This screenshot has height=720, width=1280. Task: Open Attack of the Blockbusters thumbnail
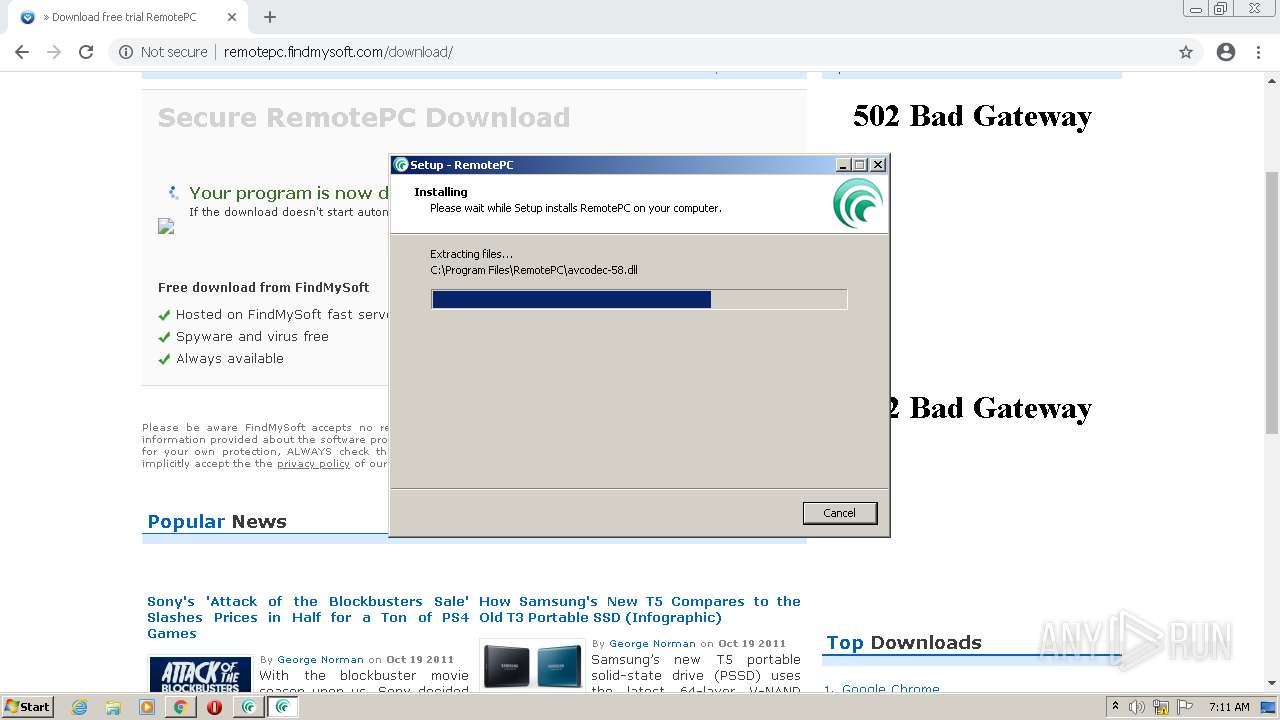(200, 674)
